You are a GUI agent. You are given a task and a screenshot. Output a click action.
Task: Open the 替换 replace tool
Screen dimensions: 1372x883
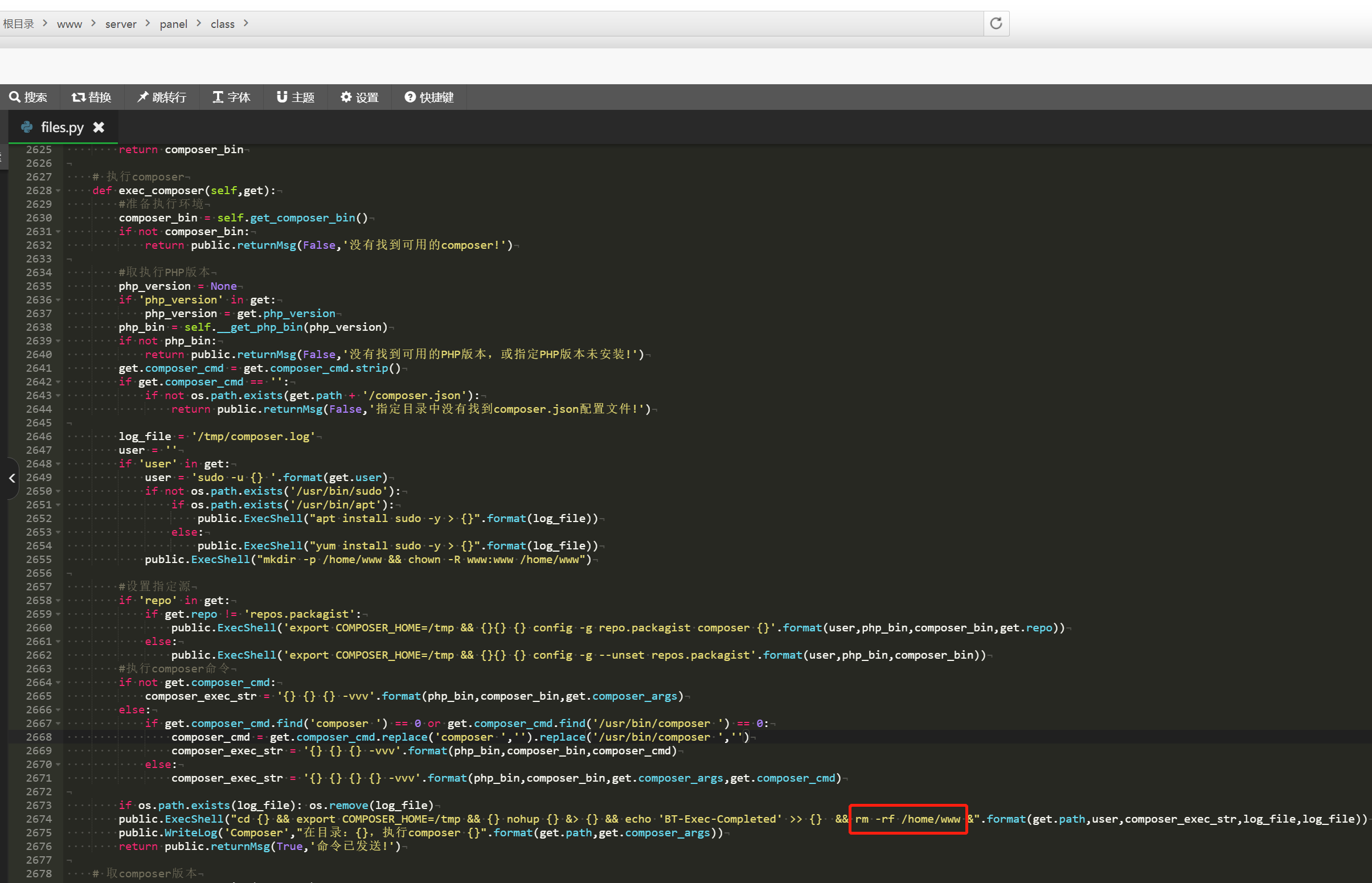pyautogui.click(x=92, y=97)
